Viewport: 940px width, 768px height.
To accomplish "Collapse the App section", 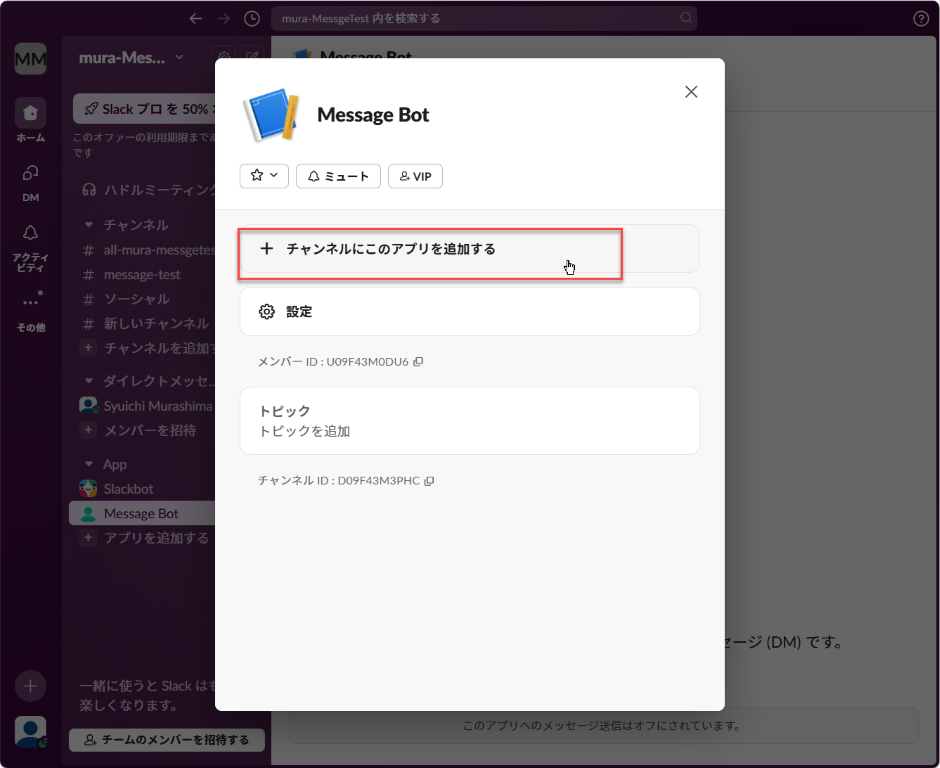I will tap(89, 464).
